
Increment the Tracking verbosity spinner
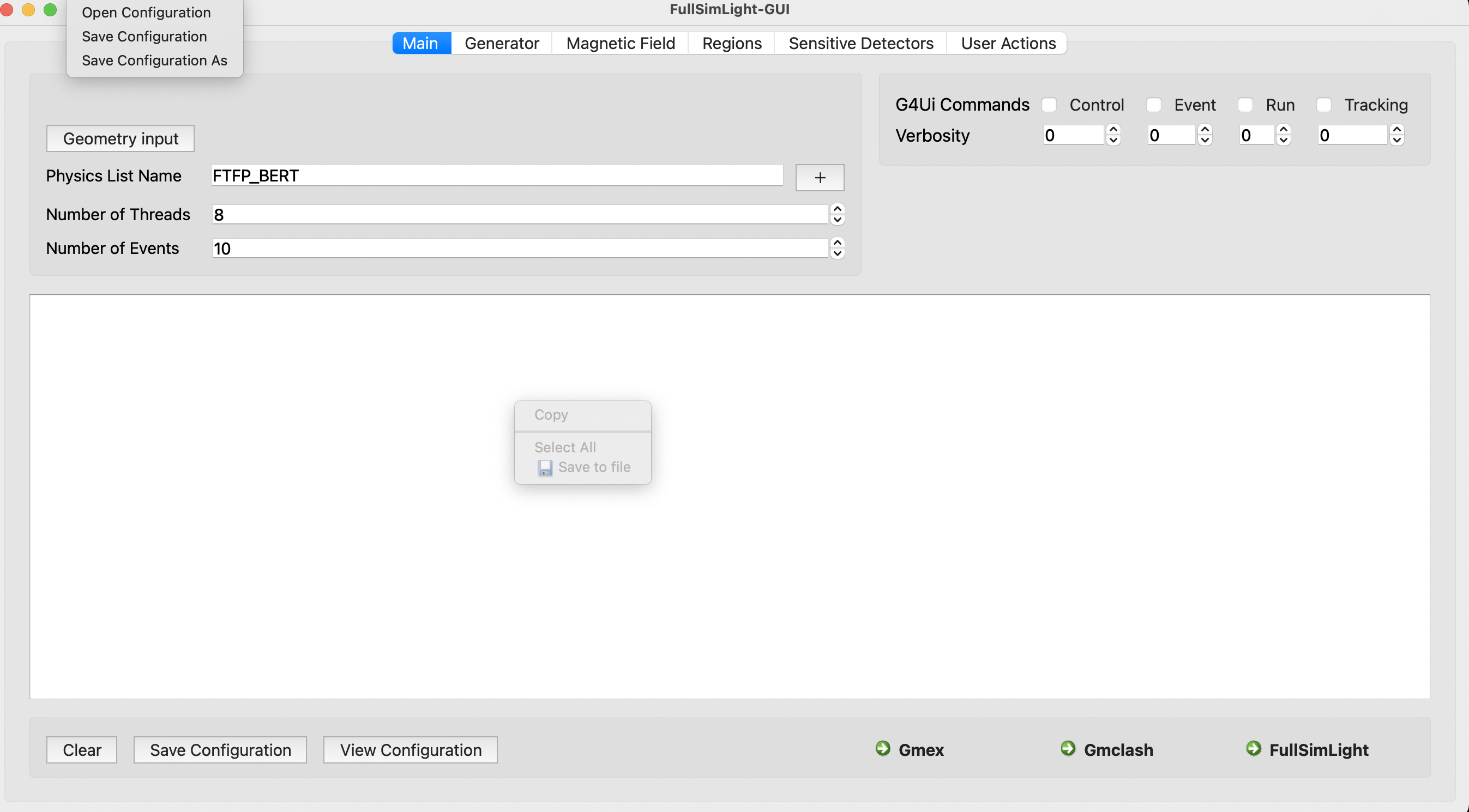point(1396,130)
